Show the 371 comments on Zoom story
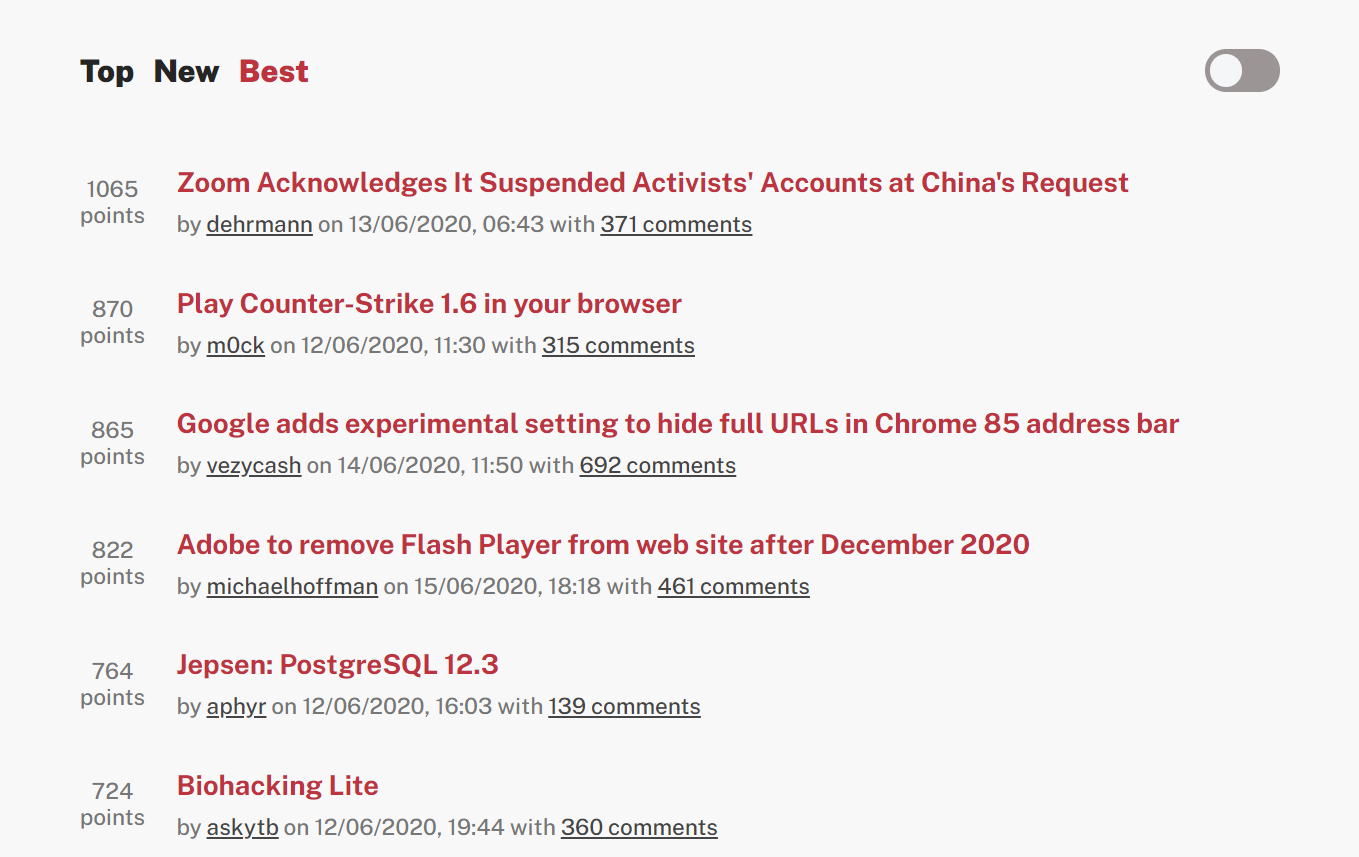Image resolution: width=1359 pixels, height=857 pixels. [x=676, y=225]
